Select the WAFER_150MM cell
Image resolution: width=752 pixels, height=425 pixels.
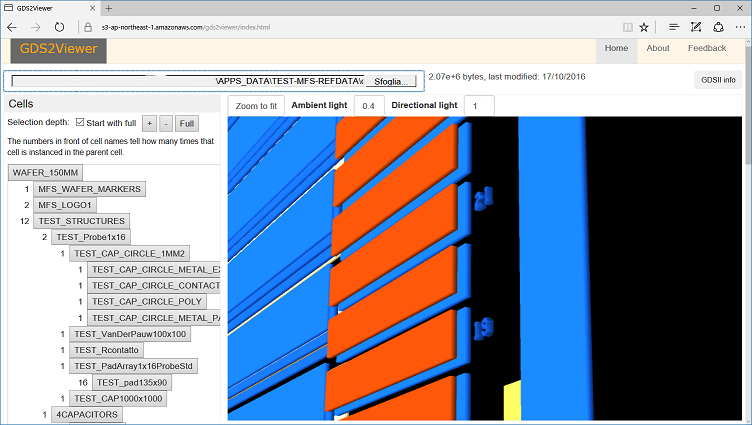click(x=45, y=173)
